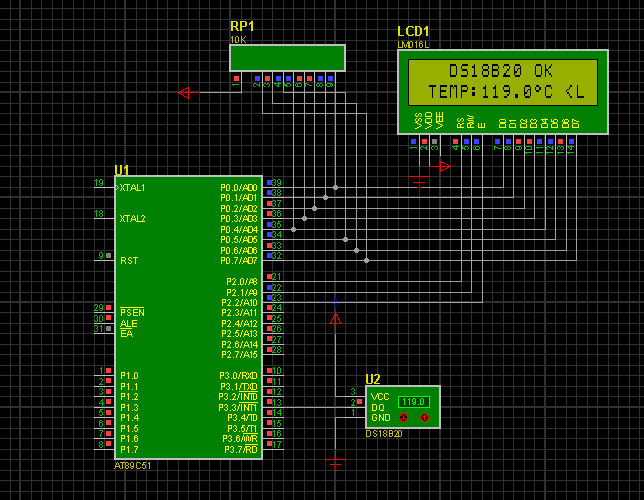Click the power terminal arrow above U2 VCC wire
The image size is (644, 500).
point(336,323)
